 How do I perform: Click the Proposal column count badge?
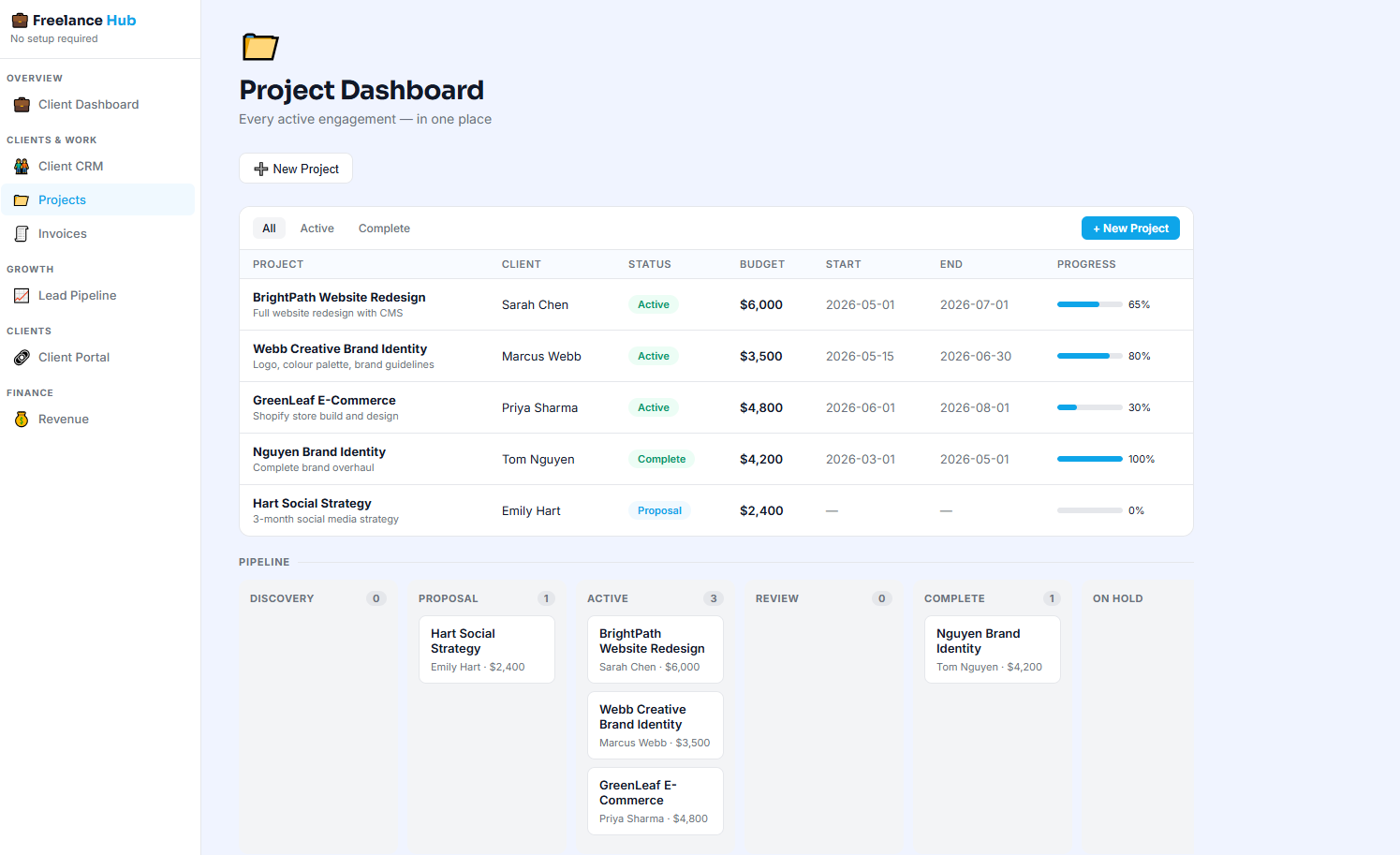[x=547, y=598]
